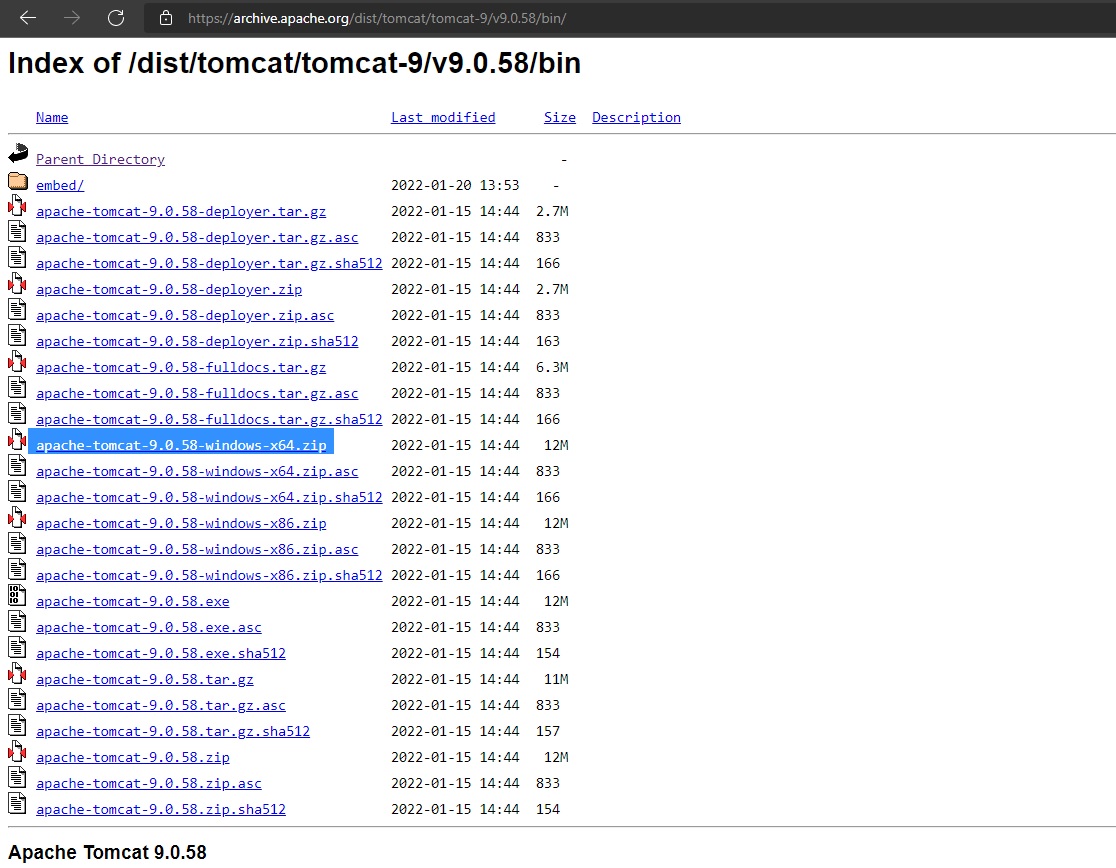The height and width of the screenshot is (868, 1116).
Task: Download apache-tomcat-9.0.58-deployer.zip
Action: point(169,290)
